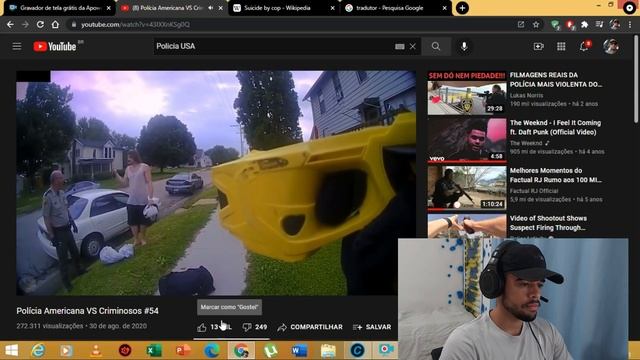The height and width of the screenshot is (360, 640).
Task: Click the video player to pause
Action: point(216,183)
